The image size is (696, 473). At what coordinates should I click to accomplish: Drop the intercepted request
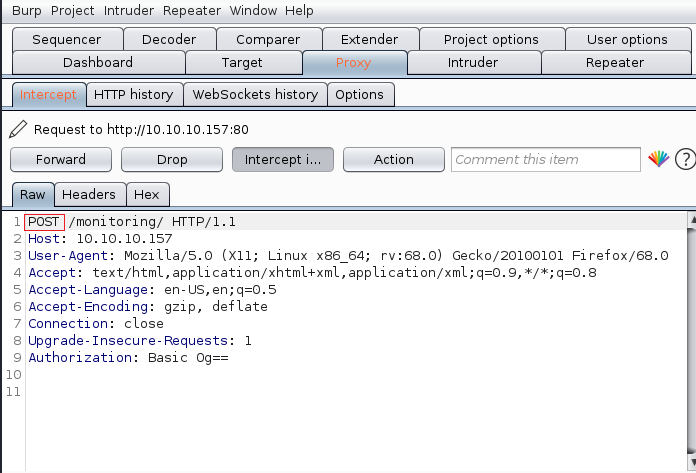click(172, 159)
